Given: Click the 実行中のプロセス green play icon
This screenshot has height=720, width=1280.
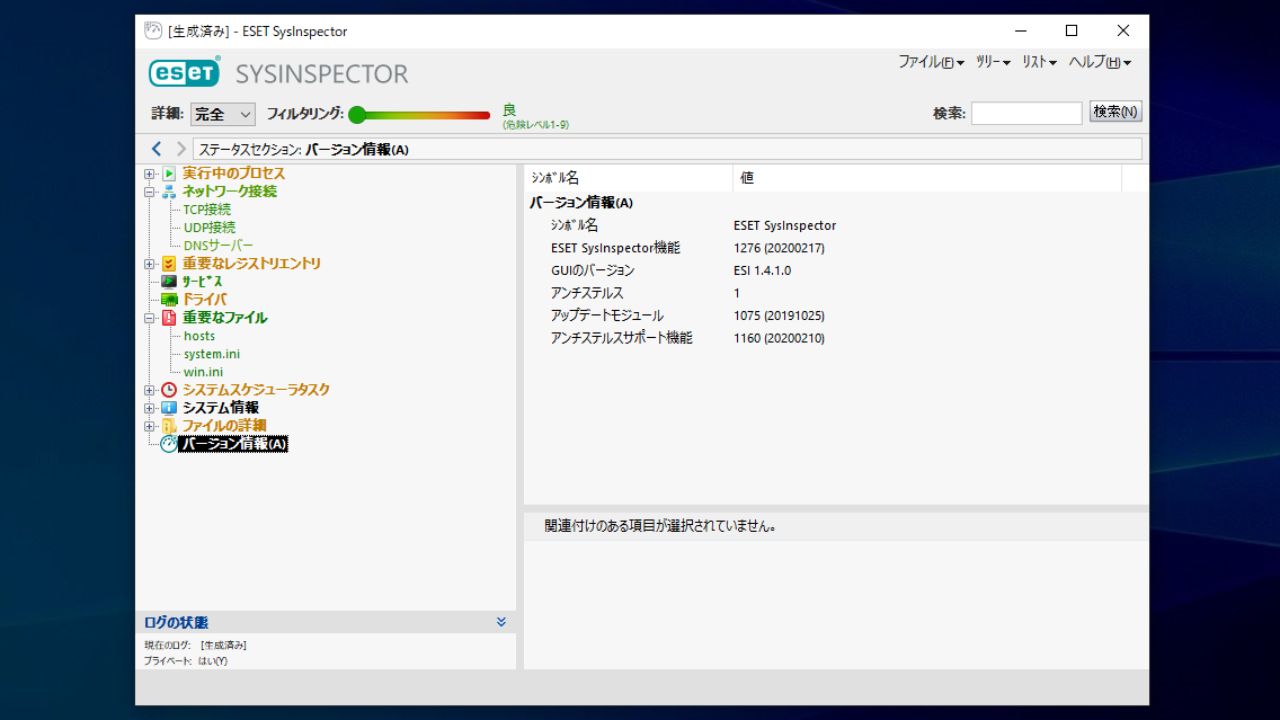Looking at the screenshot, I should click(x=169, y=174).
